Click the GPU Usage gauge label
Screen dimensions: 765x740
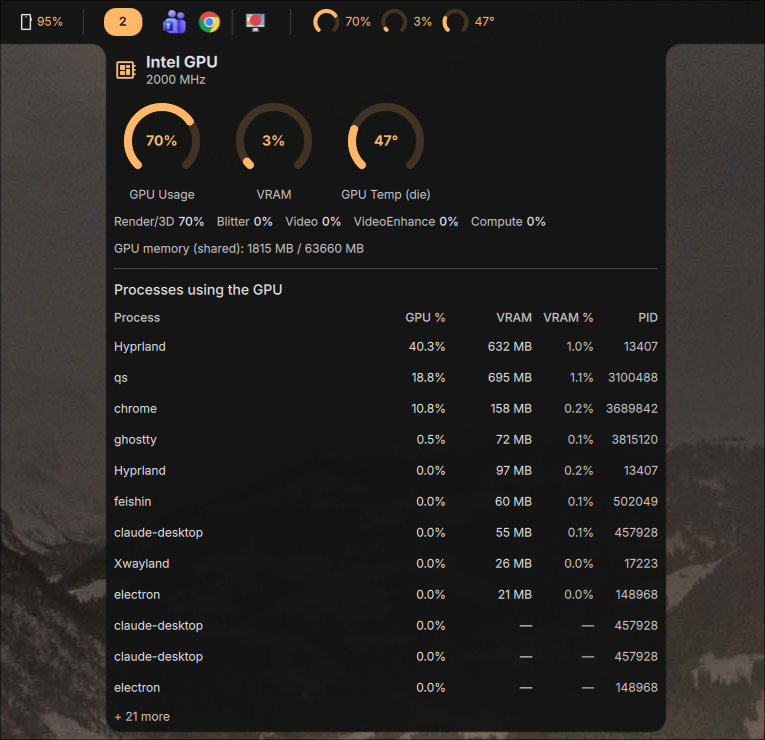(162, 195)
